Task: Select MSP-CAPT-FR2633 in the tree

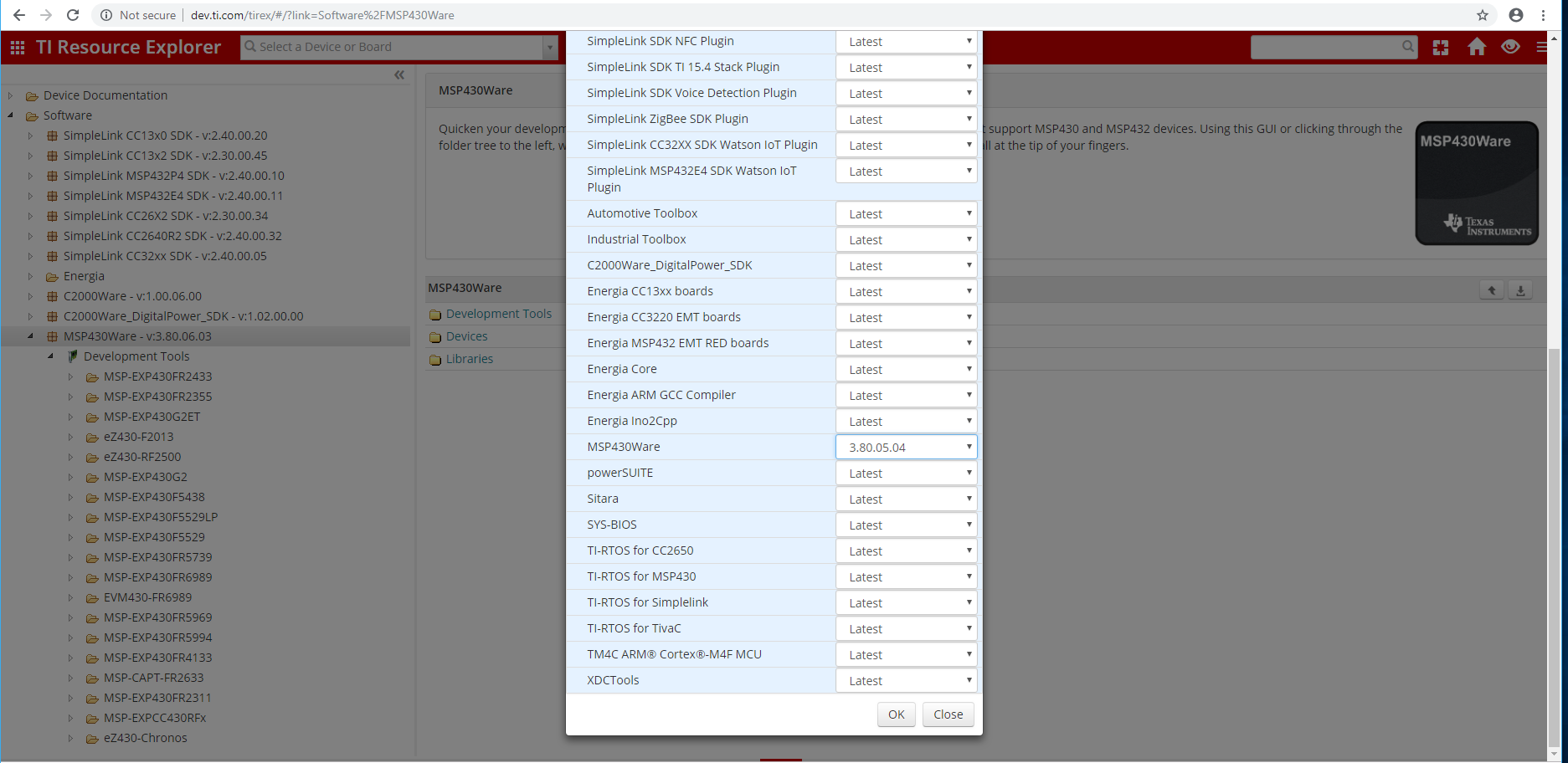Action: (154, 678)
